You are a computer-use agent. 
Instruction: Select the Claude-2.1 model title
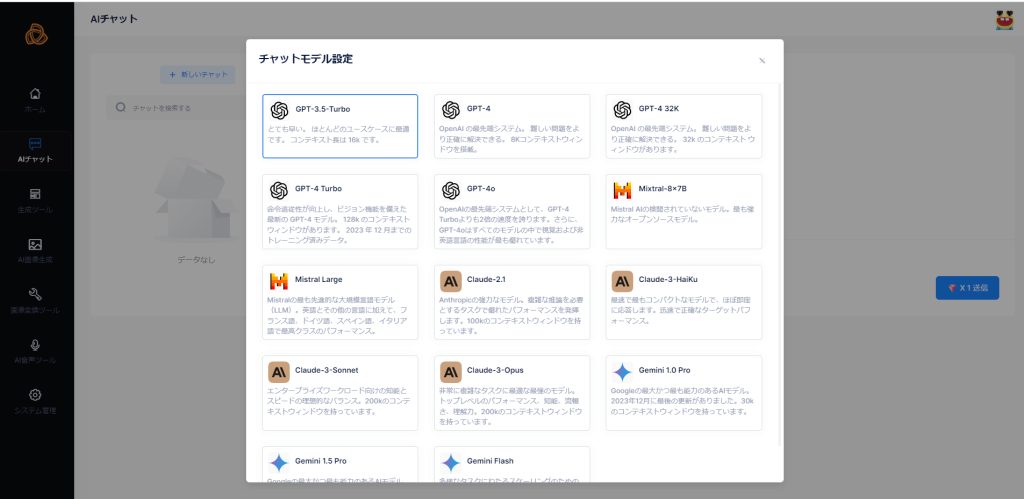487,280
